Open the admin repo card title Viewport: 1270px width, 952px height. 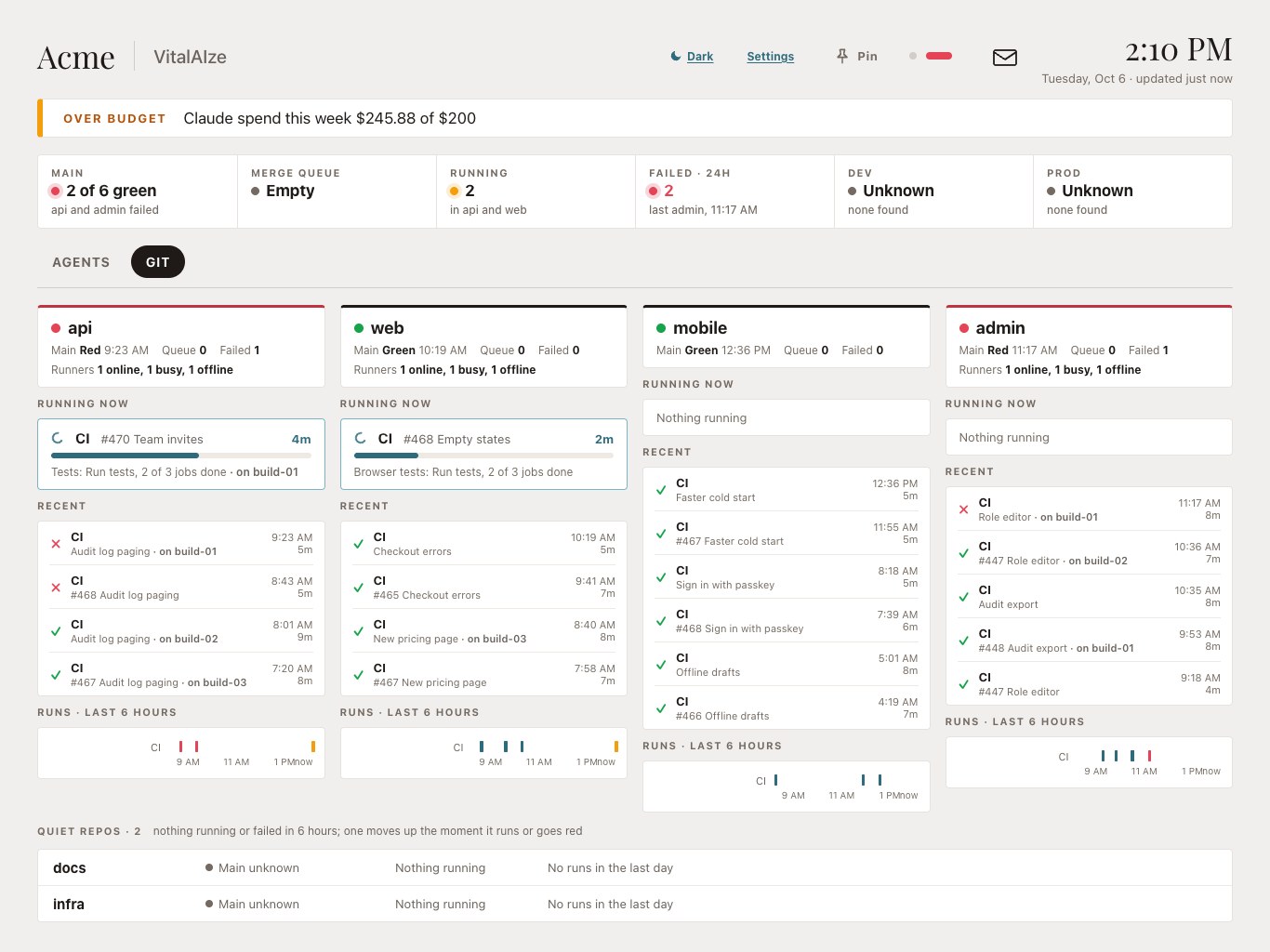point(1000,328)
